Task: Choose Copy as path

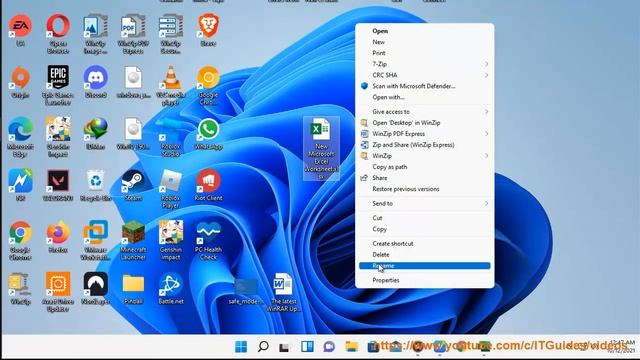Action: pyautogui.click(x=424, y=167)
